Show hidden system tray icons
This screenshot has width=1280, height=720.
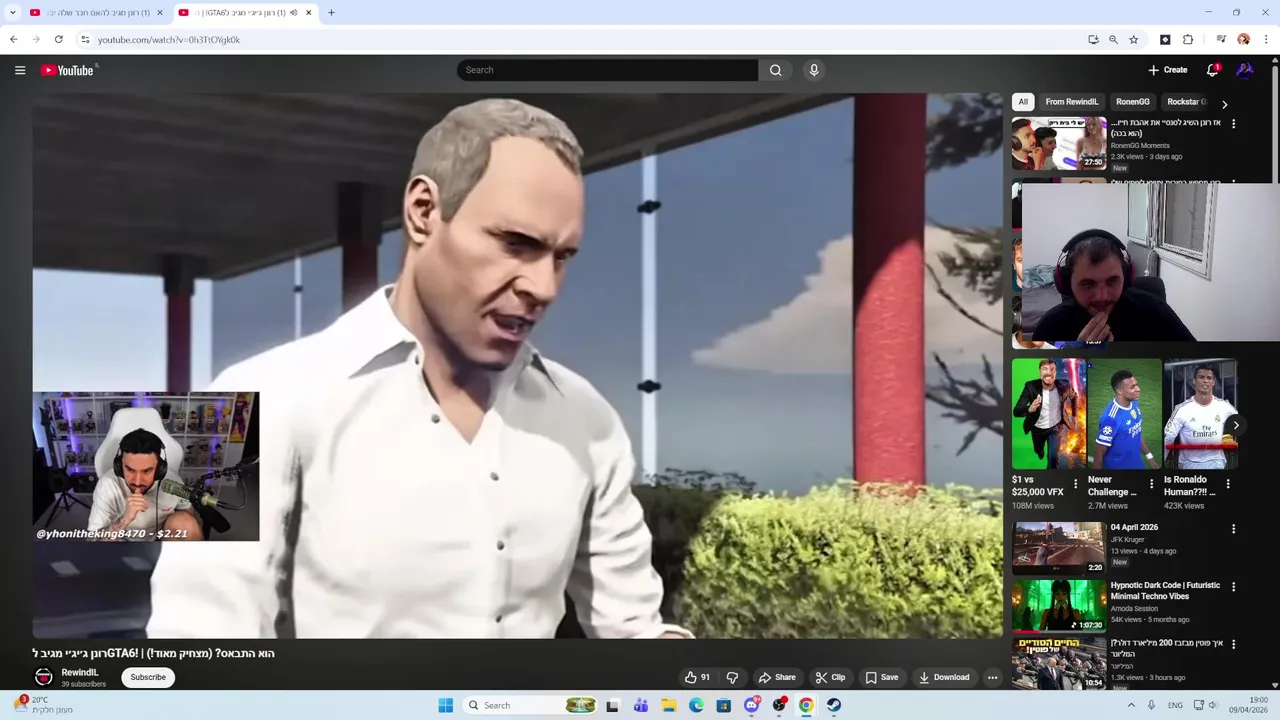point(1131,705)
